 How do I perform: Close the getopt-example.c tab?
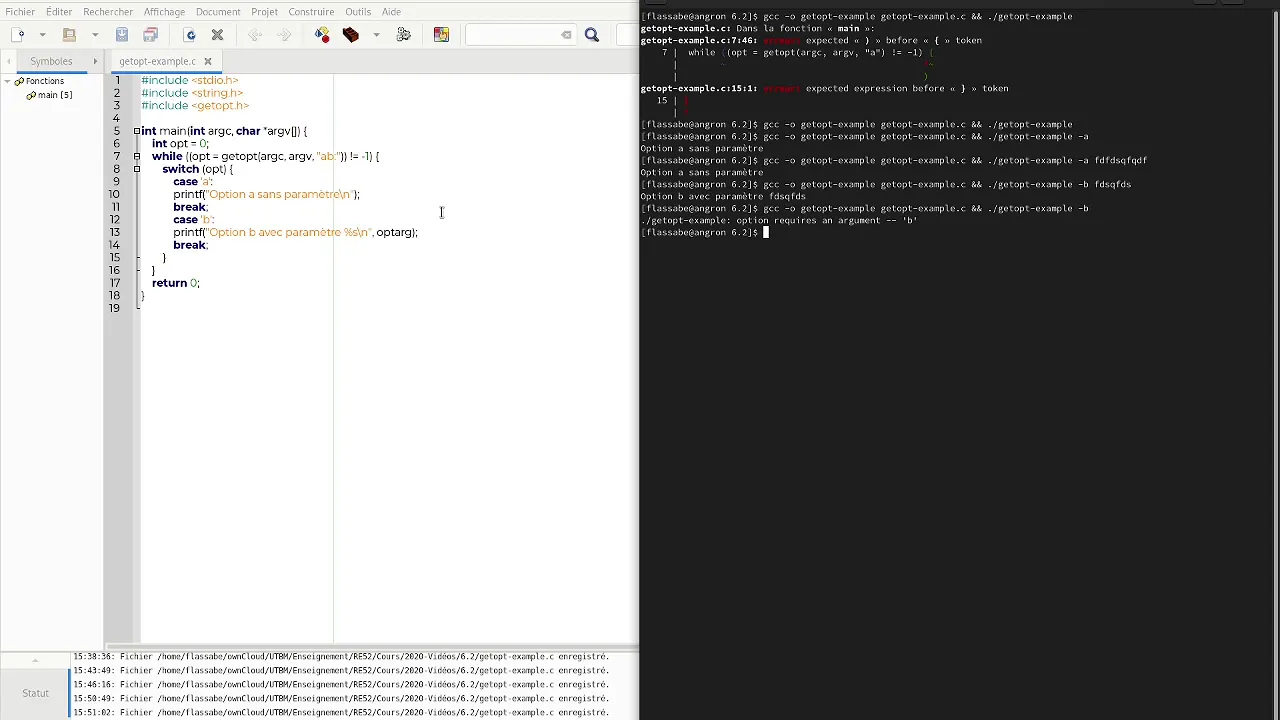tap(208, 61)
